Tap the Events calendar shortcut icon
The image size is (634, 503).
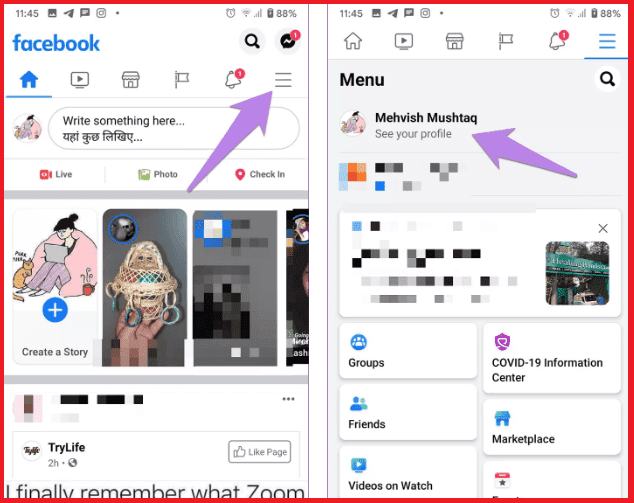pyautogui.click(x=502, y=480)
